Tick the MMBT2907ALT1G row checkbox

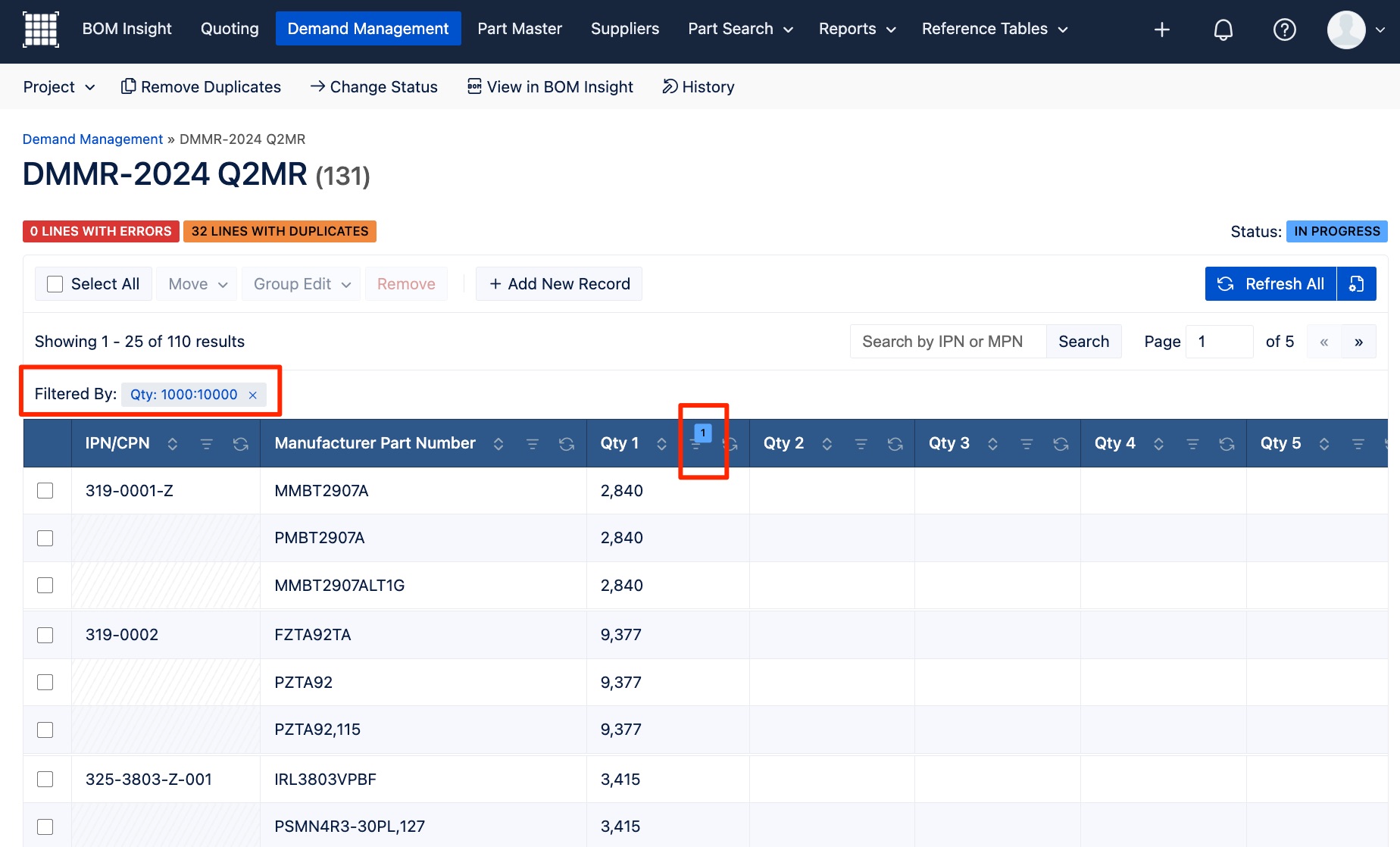(x=45, y=586)
